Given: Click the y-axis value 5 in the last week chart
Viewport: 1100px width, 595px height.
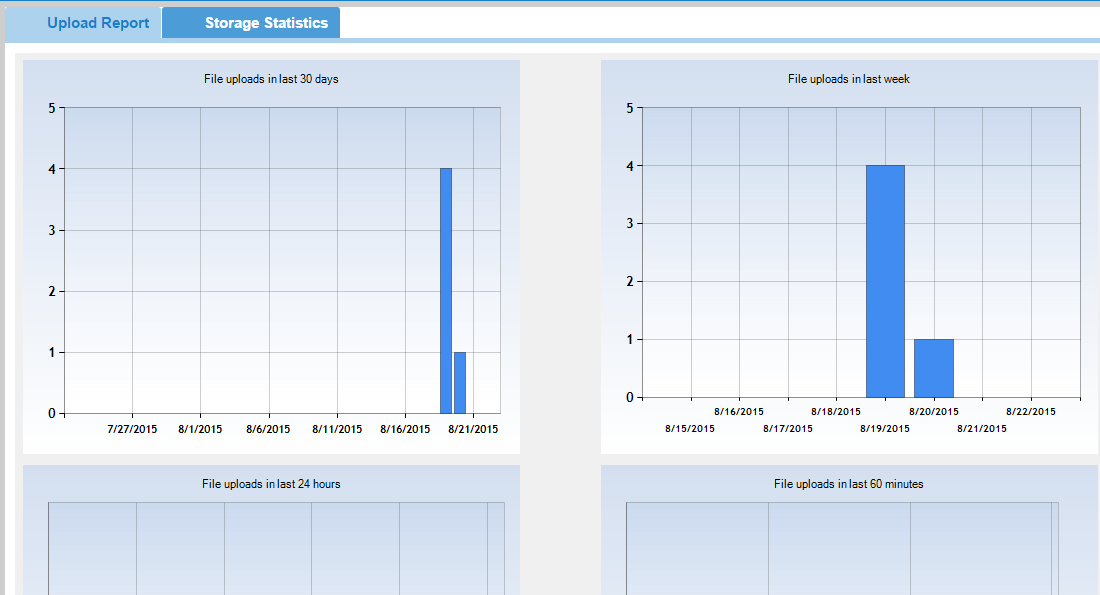Looking at the screenshot, I should (630, 108).
